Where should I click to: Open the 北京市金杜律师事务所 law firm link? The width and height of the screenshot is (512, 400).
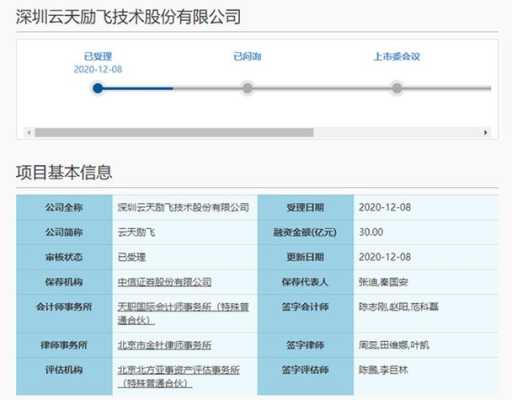pyautogui.click(x=164, y=345)
